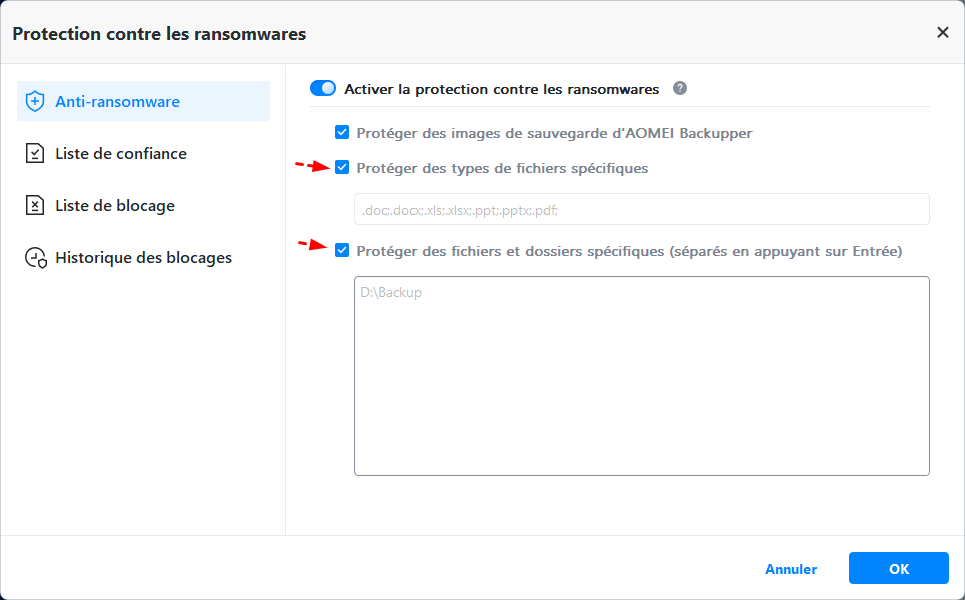Click the Historique des blocages clock icon

(36, 258)
